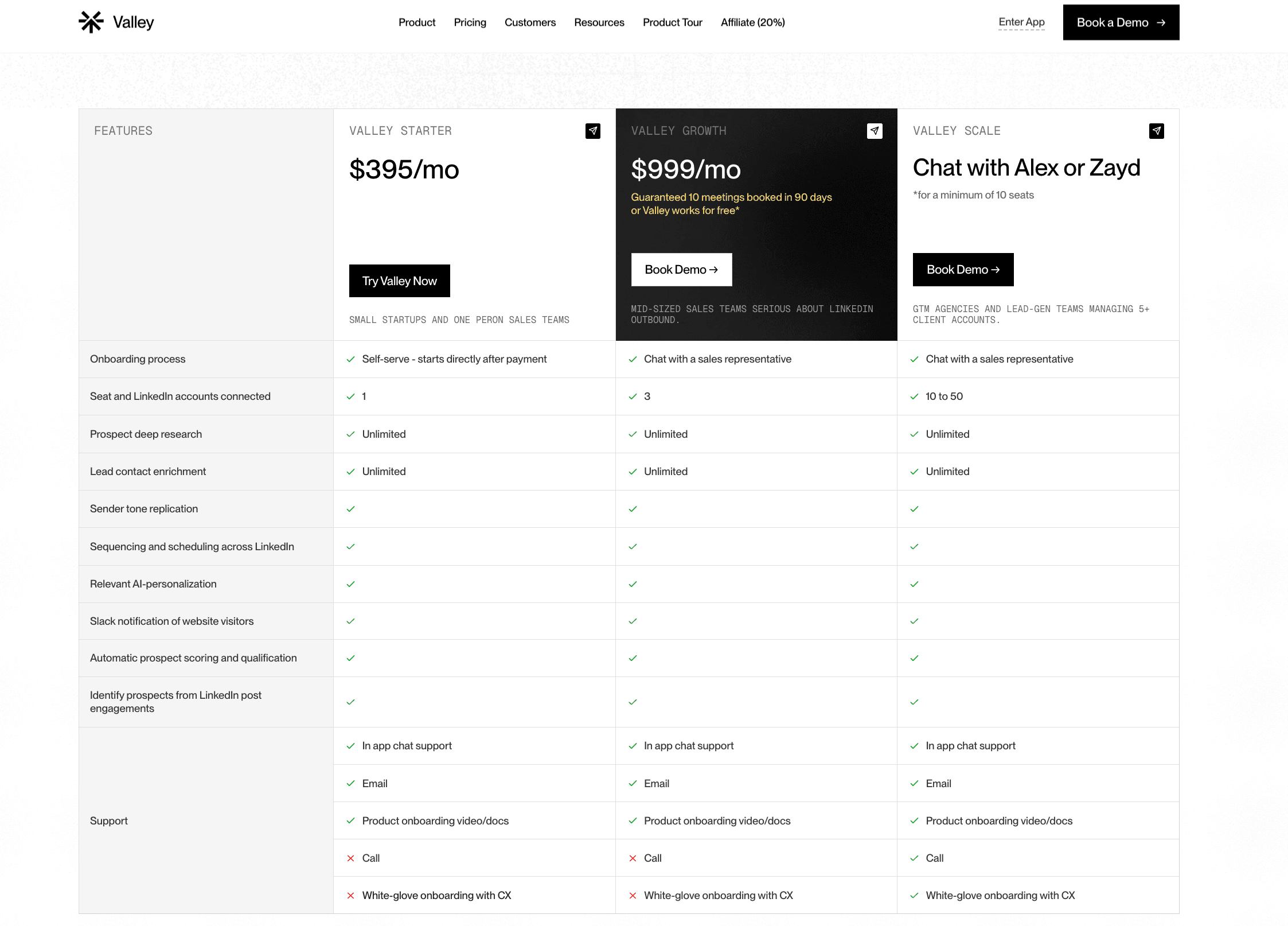Viewport: 1288px width, 926px height.
Task: Open Product Tour from the navigation
Action: click(x=673, y=22)
